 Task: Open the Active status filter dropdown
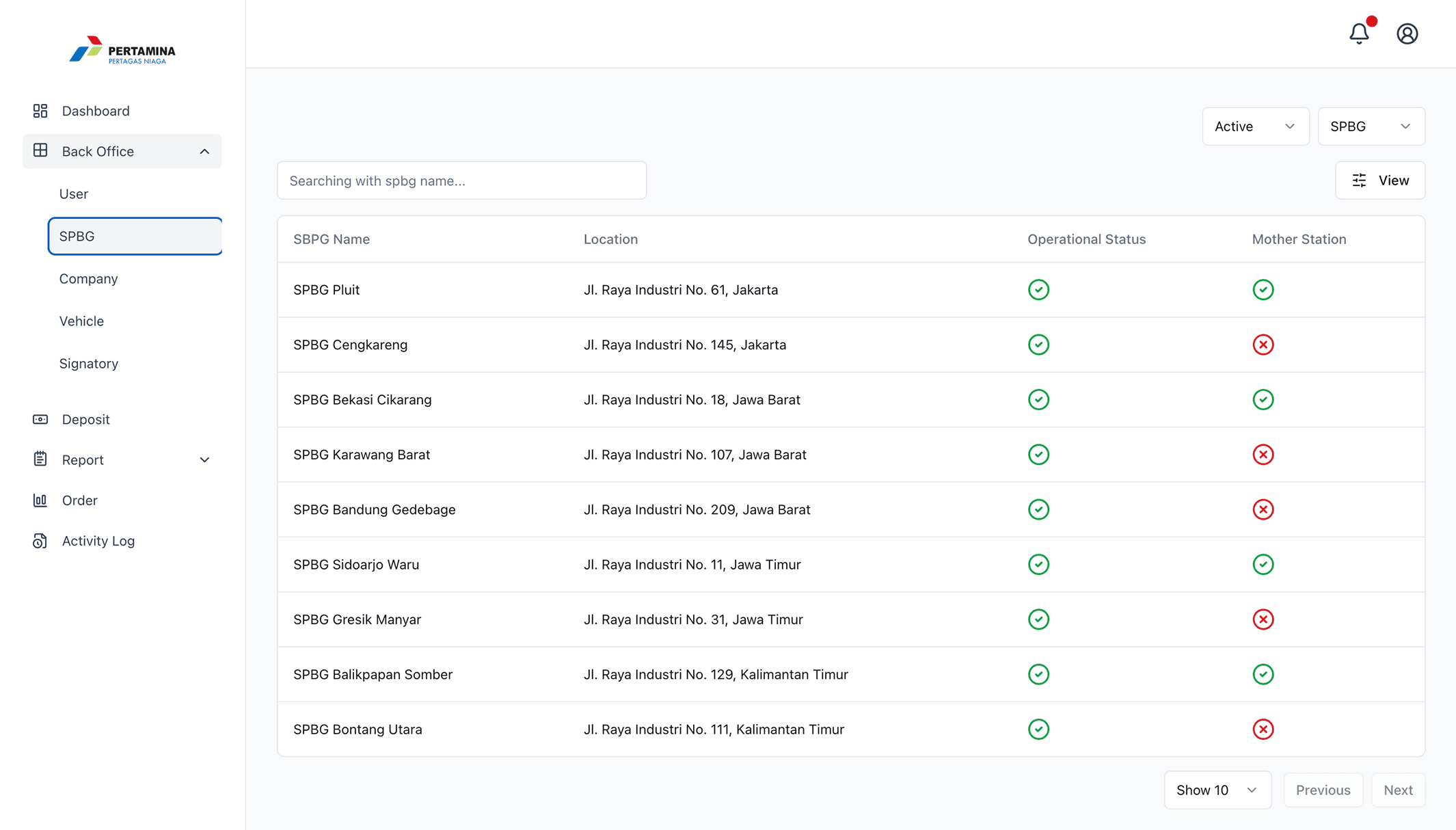coord(1255,126)
